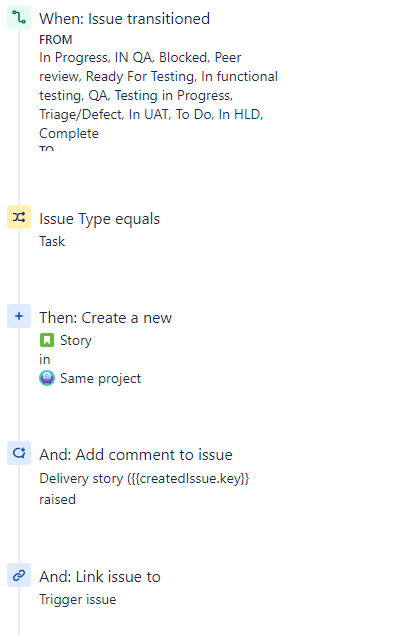Viewport: 415px width, 635px height.
Task: Click the Same project label
Action: click(x=100, y=378)
